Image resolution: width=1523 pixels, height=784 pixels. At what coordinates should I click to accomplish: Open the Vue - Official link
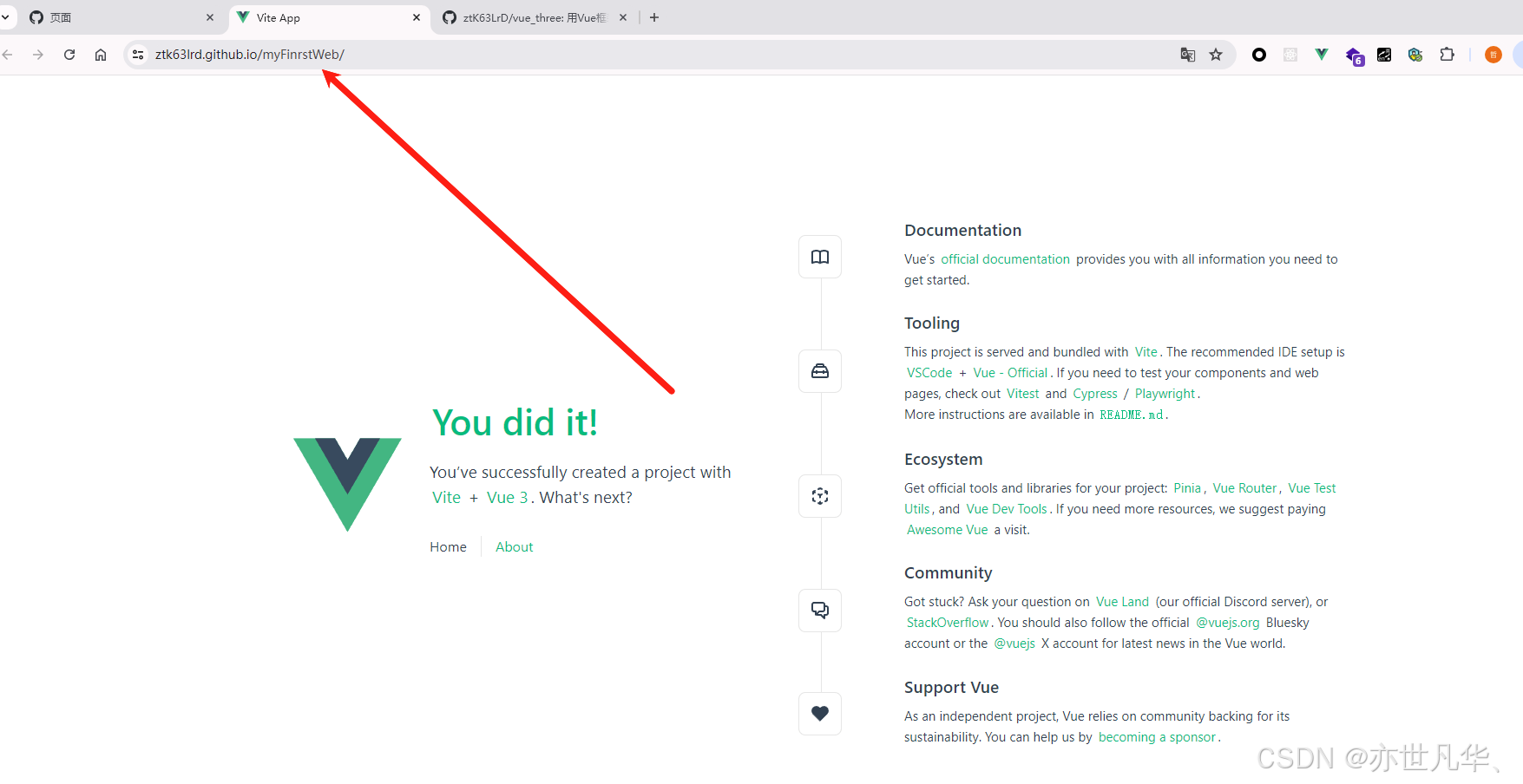[1010, 373]
